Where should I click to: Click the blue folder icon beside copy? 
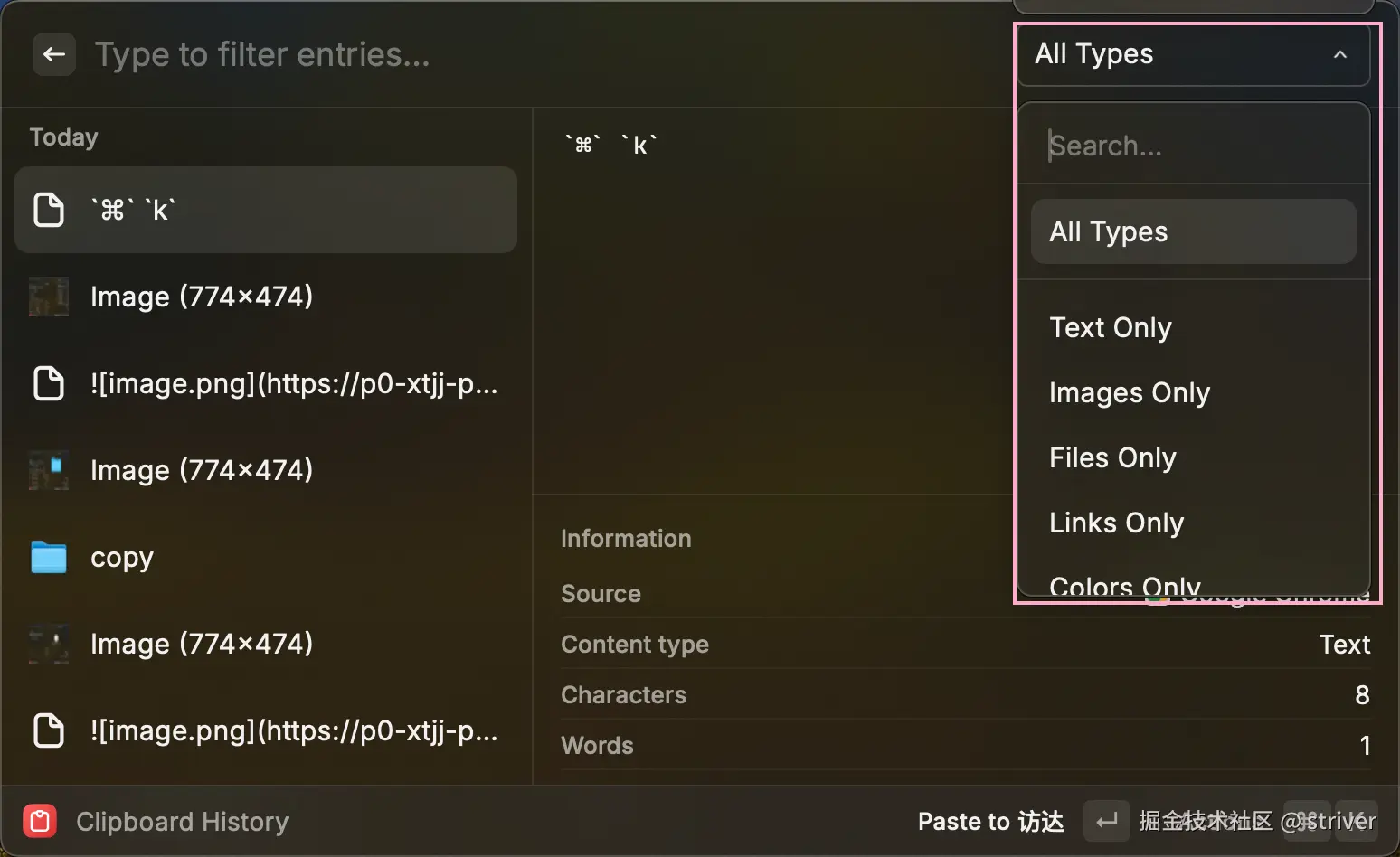(x=49, y=557)
